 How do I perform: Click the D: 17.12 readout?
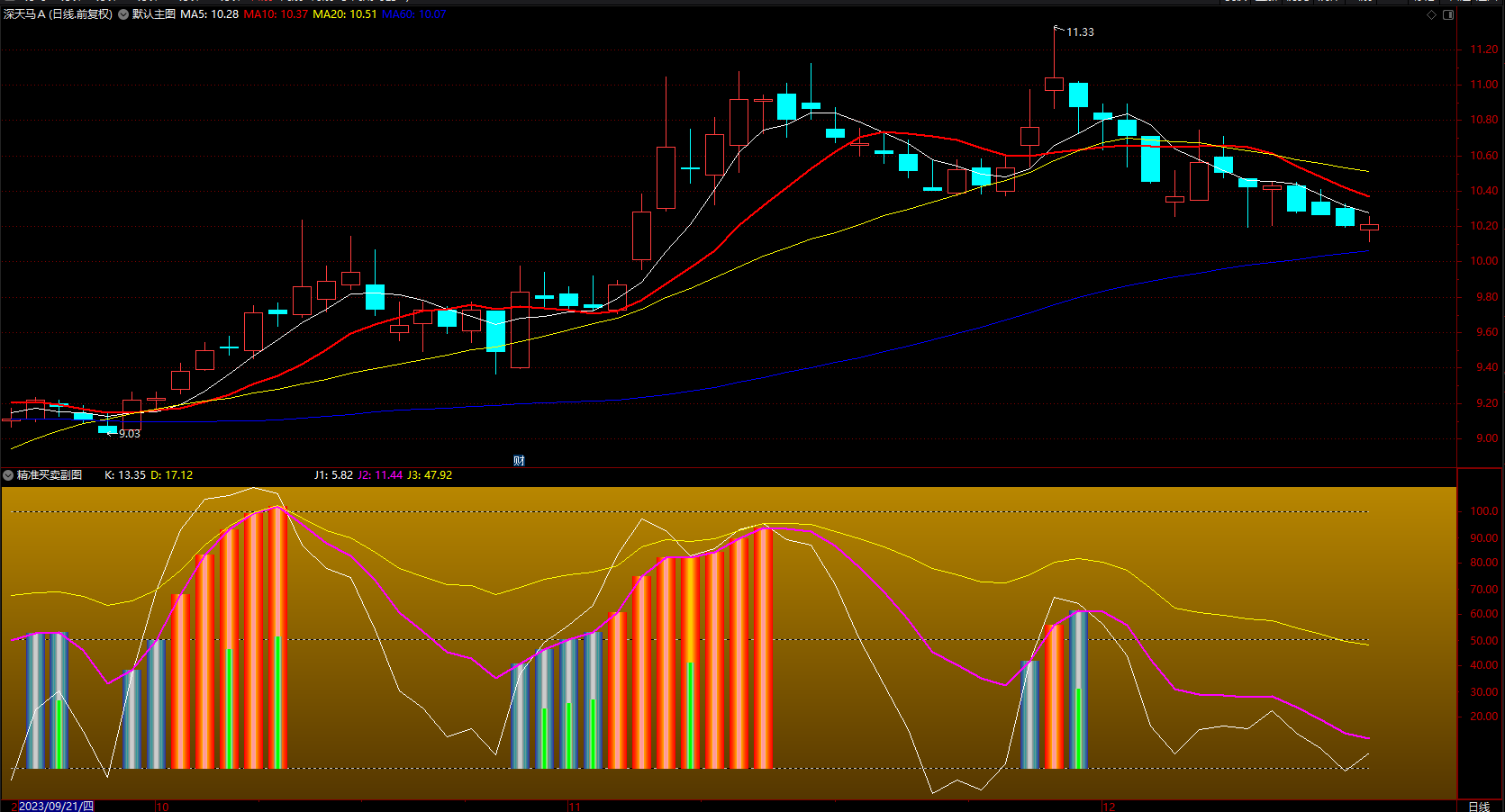point(171,475)
